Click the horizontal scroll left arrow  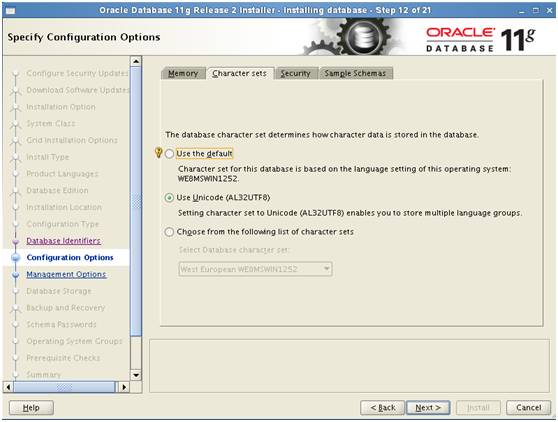tap(9, 387)
